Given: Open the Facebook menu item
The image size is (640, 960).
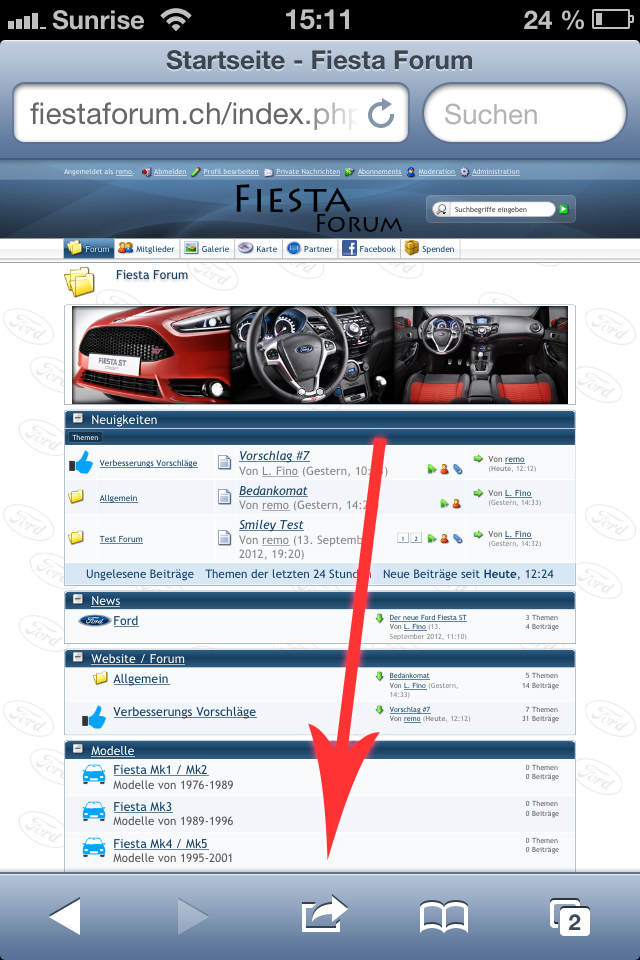Looking at the screenshot, I should [369, 249].
